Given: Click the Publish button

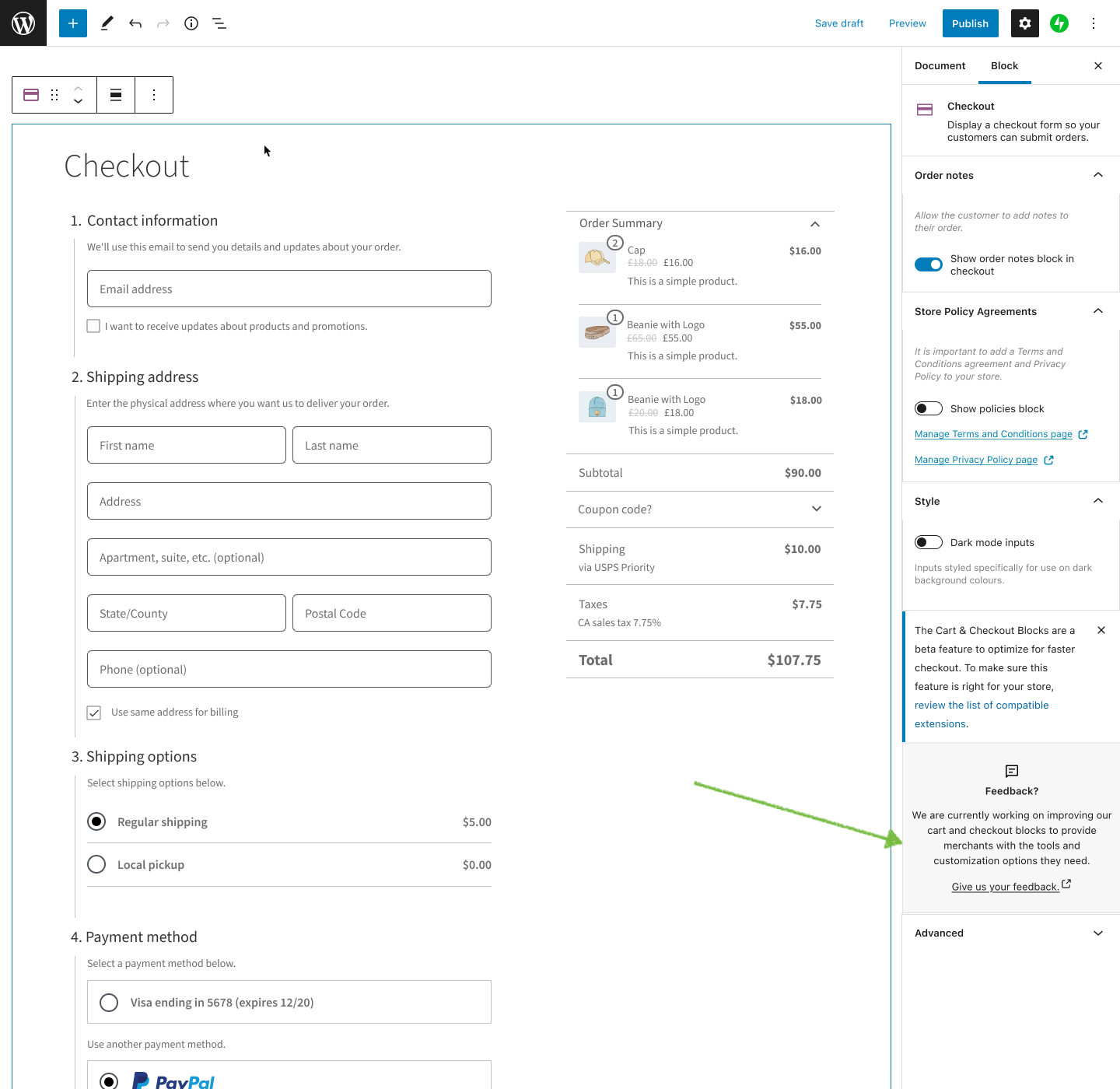Looking at the screenshot, I should click(x=970, y=23).
